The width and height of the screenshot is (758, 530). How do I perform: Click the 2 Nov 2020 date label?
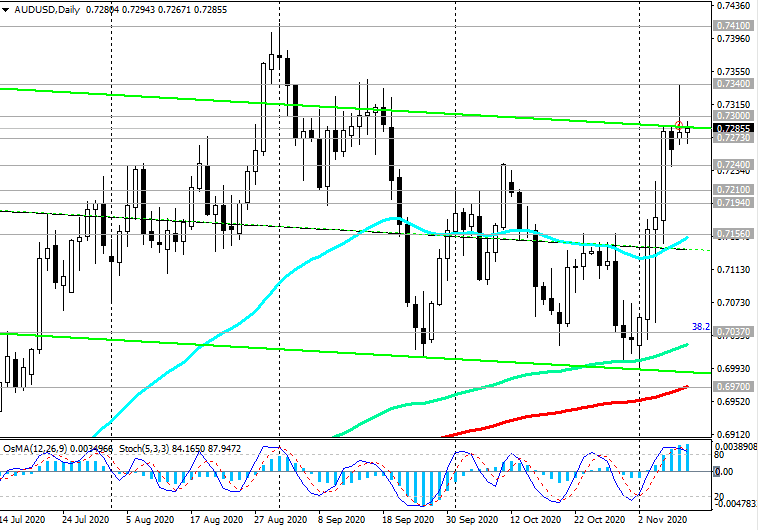662,520
